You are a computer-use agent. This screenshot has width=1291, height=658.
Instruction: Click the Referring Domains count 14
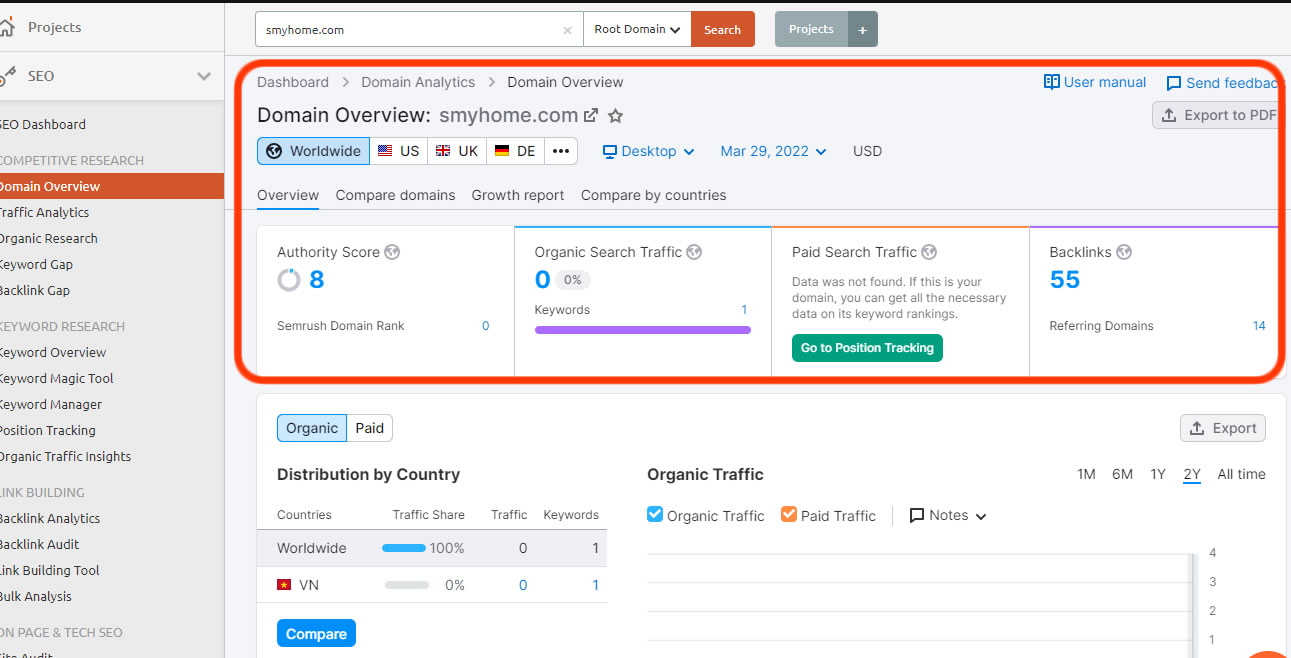(1259, 326)
